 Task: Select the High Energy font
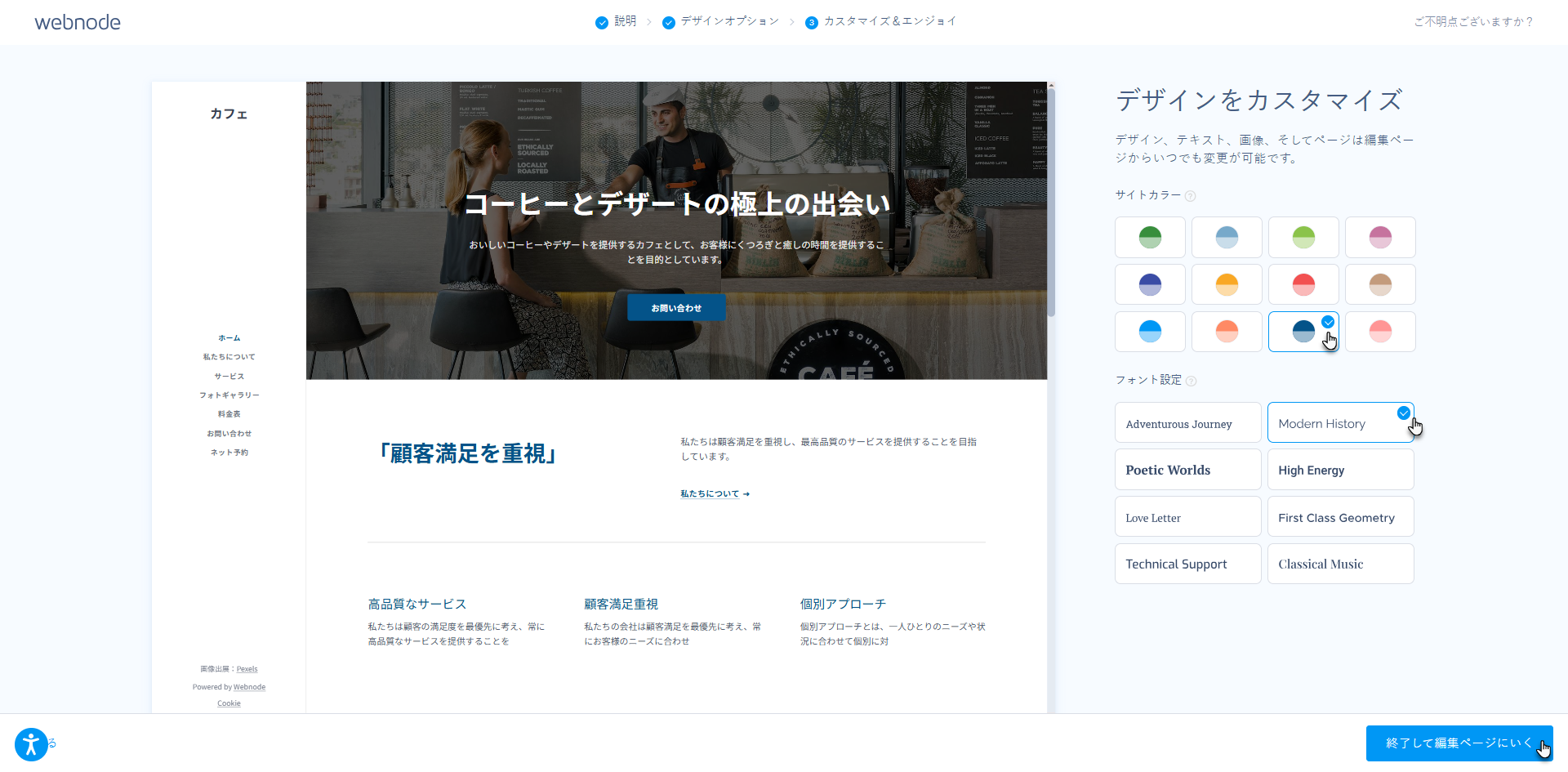click(1340, 470)
